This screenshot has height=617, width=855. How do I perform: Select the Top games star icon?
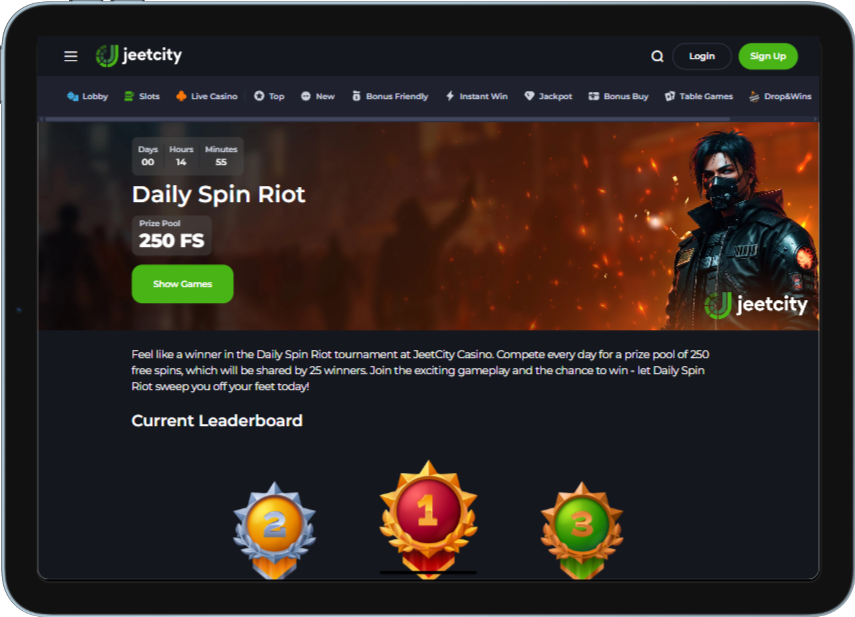(259, 96)
